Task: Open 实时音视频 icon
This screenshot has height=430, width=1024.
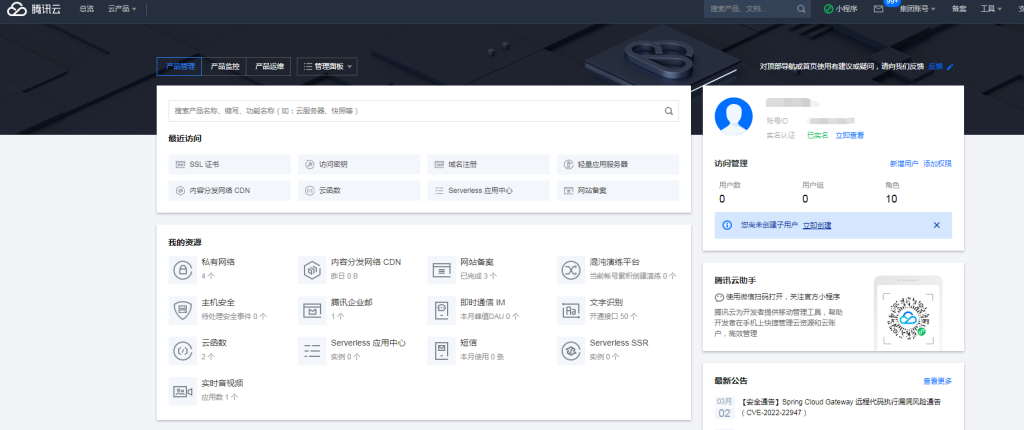Action: click(x=183, y=391)
